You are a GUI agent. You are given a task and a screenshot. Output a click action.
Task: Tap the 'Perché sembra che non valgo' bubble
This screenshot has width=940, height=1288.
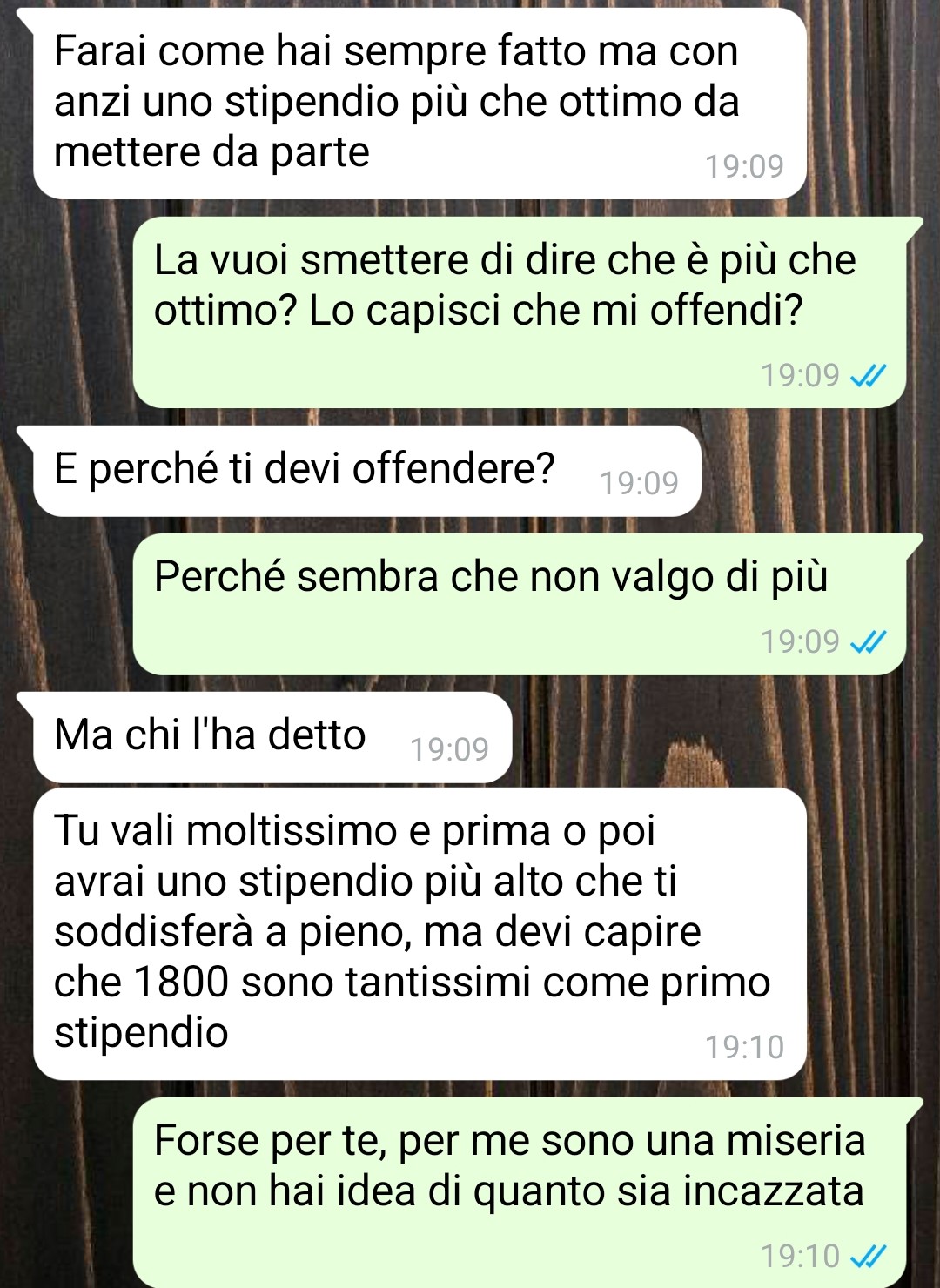520,604
